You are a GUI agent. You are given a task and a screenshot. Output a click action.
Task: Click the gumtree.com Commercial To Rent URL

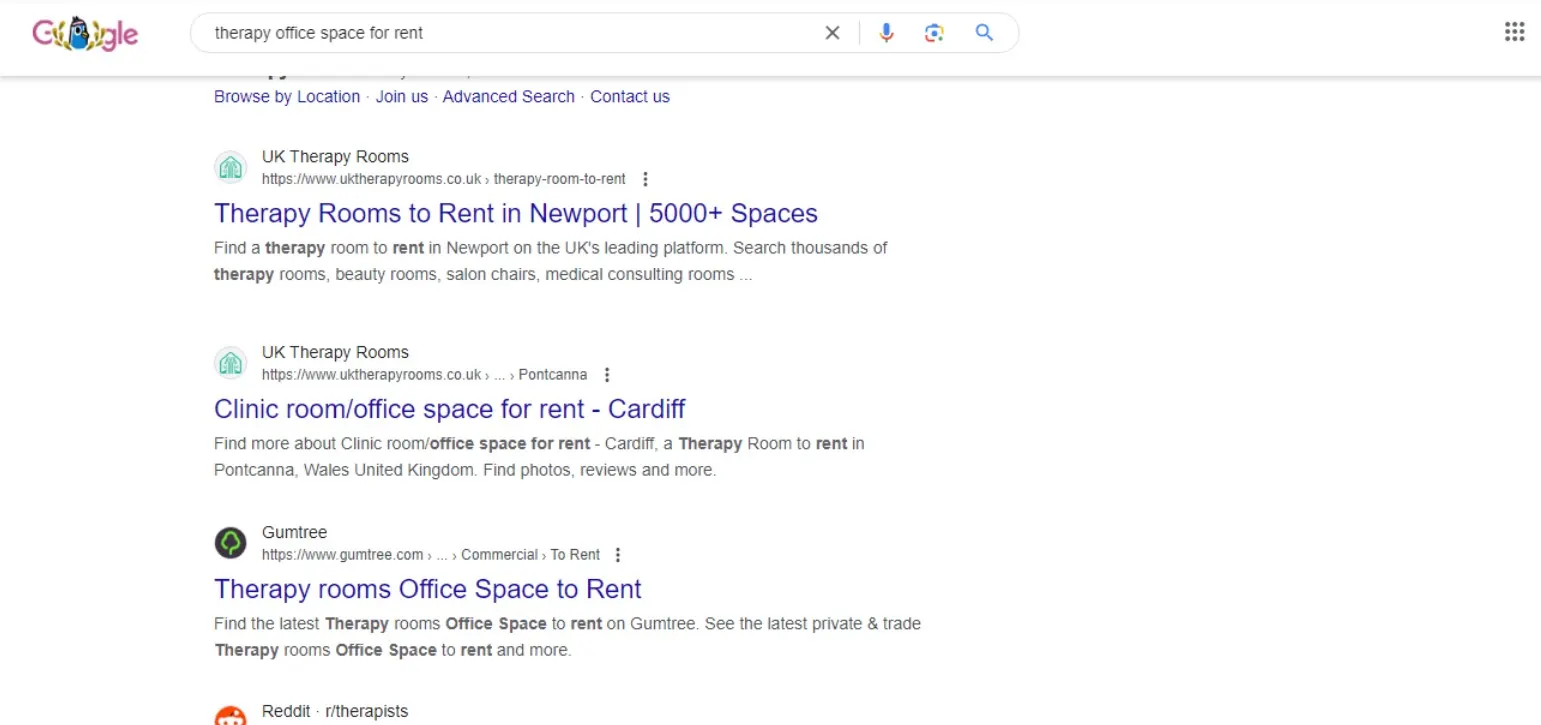coord(431,555)
